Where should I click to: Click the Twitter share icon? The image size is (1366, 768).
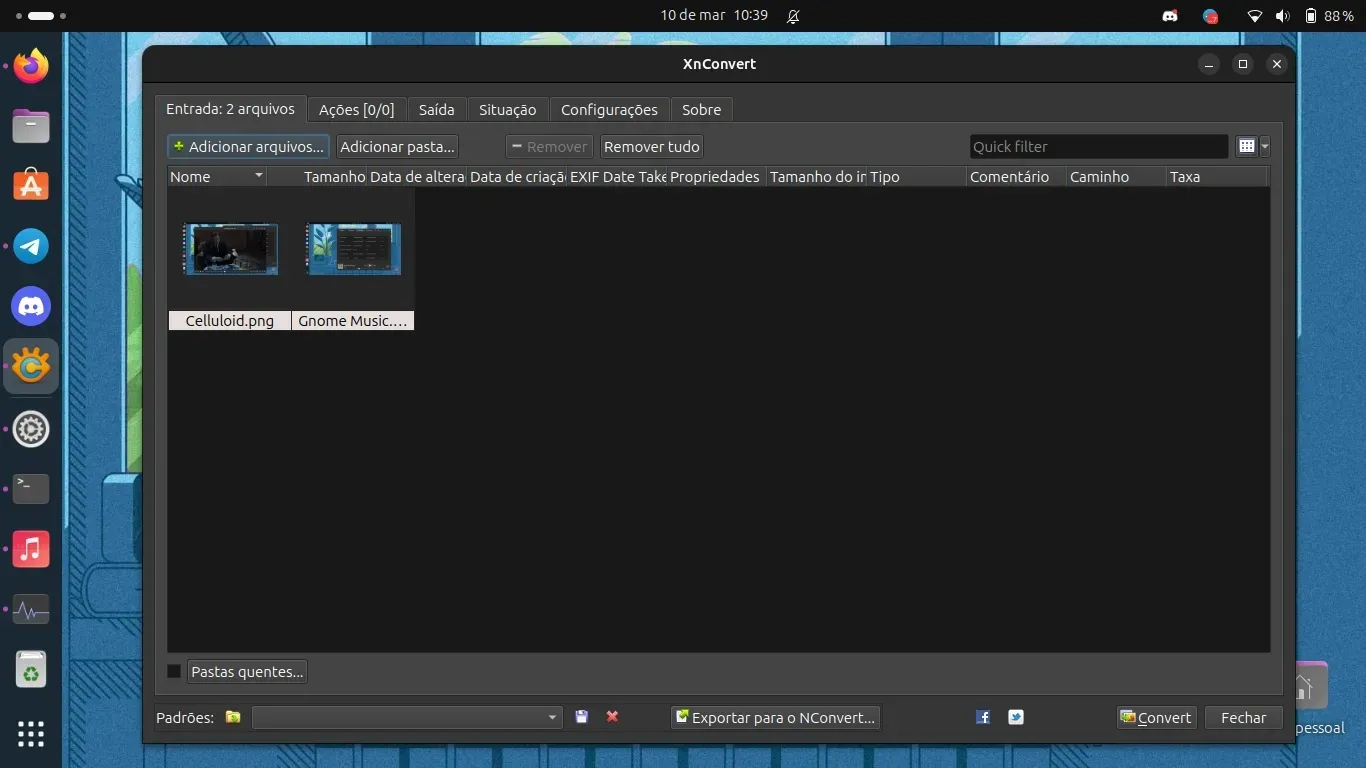click(1016, 717)
